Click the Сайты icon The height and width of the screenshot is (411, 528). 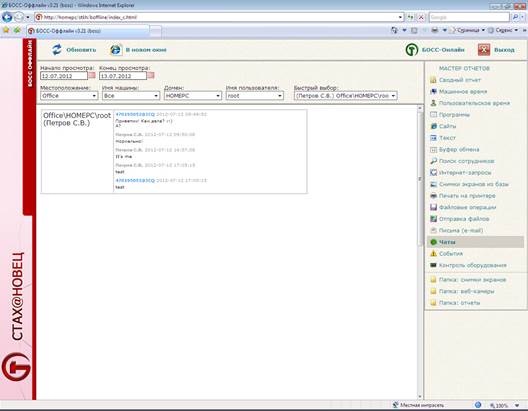pyautogui.click(x=433, y=126)
